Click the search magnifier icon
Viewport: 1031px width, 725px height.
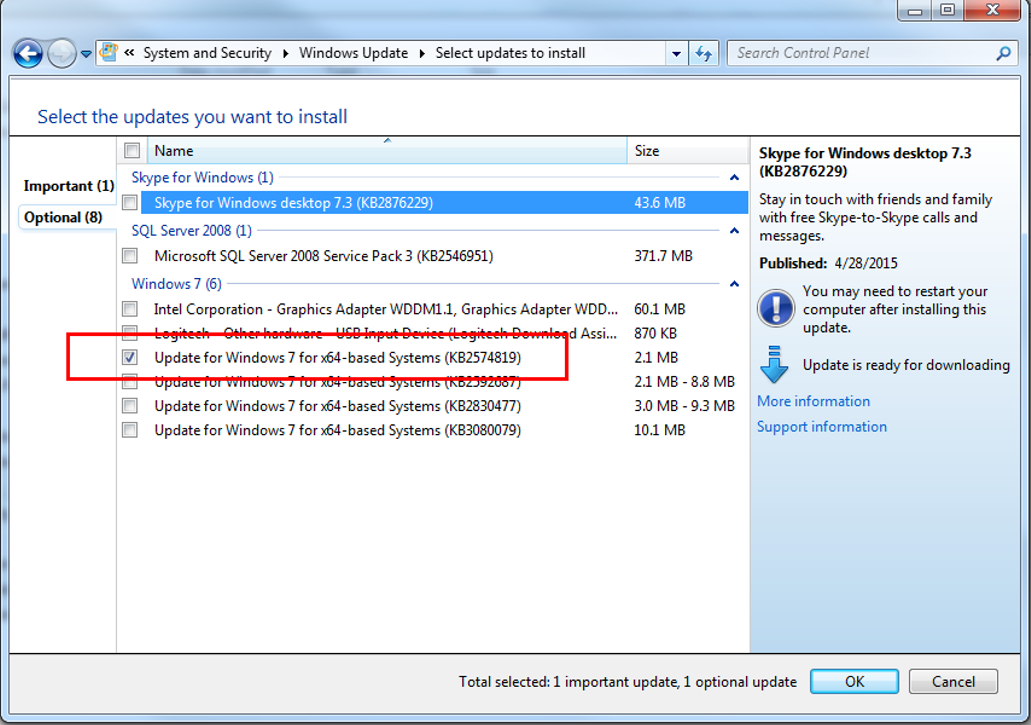[1003, 53]
